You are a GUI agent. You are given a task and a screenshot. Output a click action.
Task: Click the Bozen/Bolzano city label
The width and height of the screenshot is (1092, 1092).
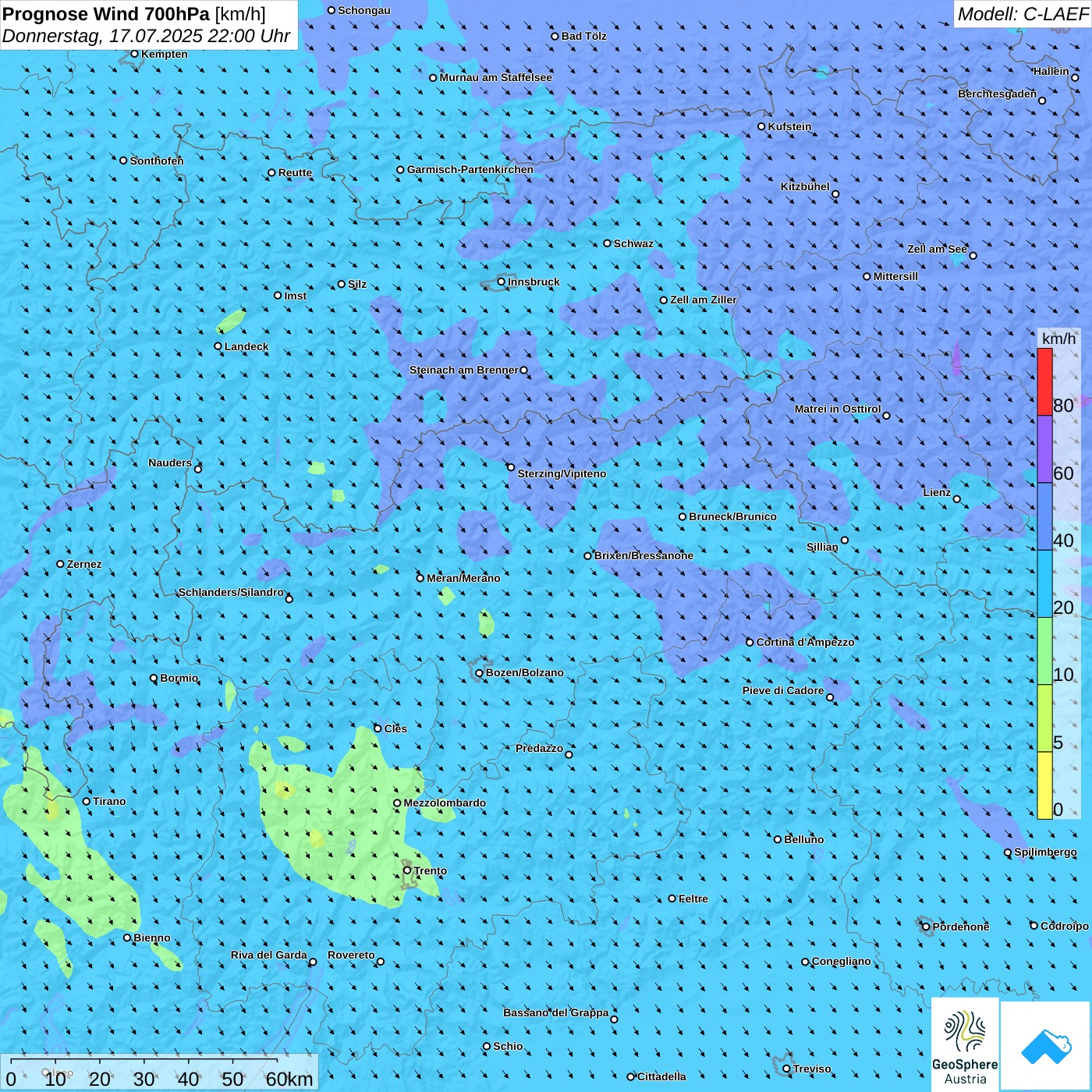pyautogui.click(x=524, y=672)
